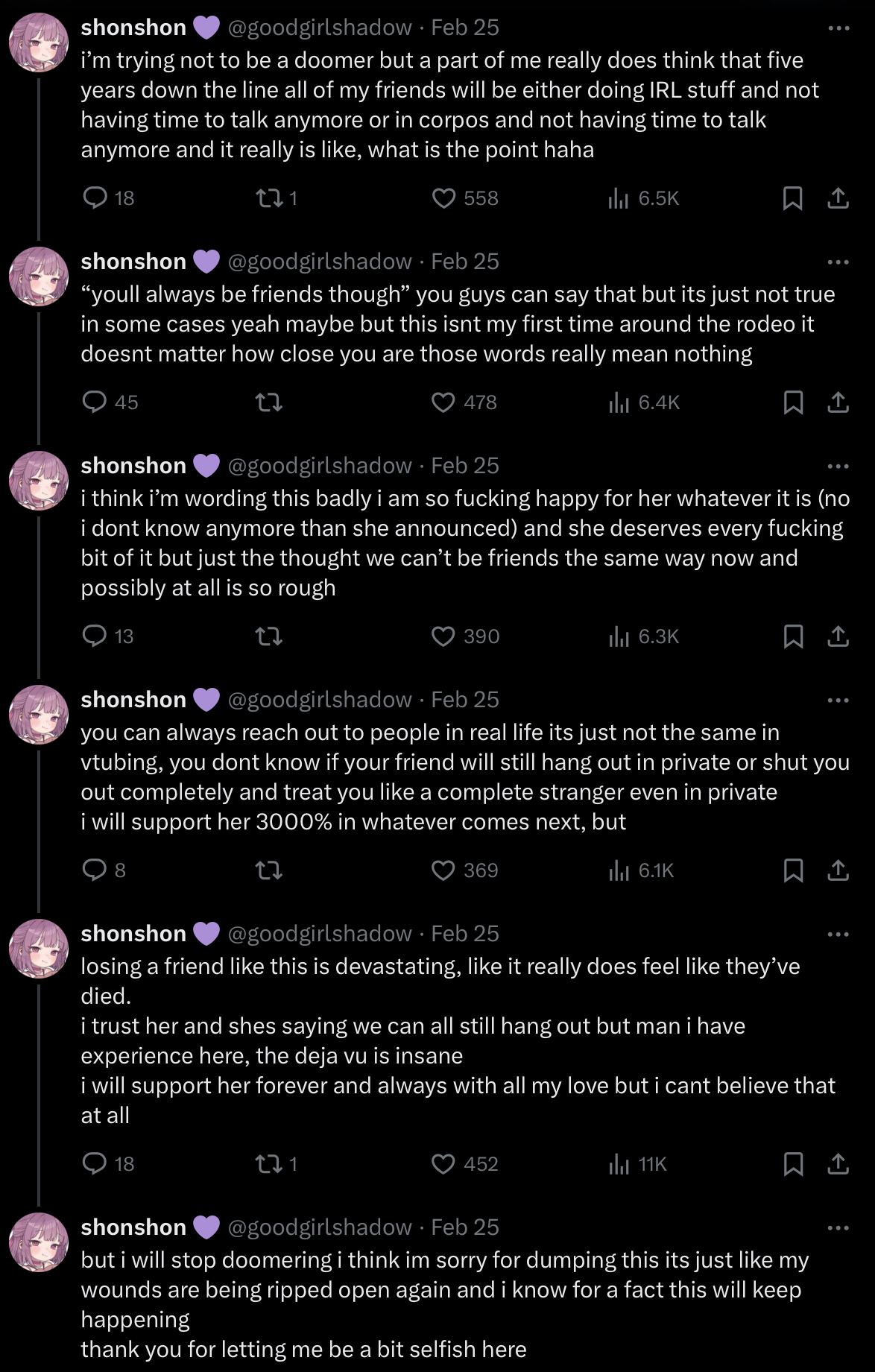View analytics for tweet with 6.3K views
This screenshot has width=875, height=1372.
click(x=619, y=636)
